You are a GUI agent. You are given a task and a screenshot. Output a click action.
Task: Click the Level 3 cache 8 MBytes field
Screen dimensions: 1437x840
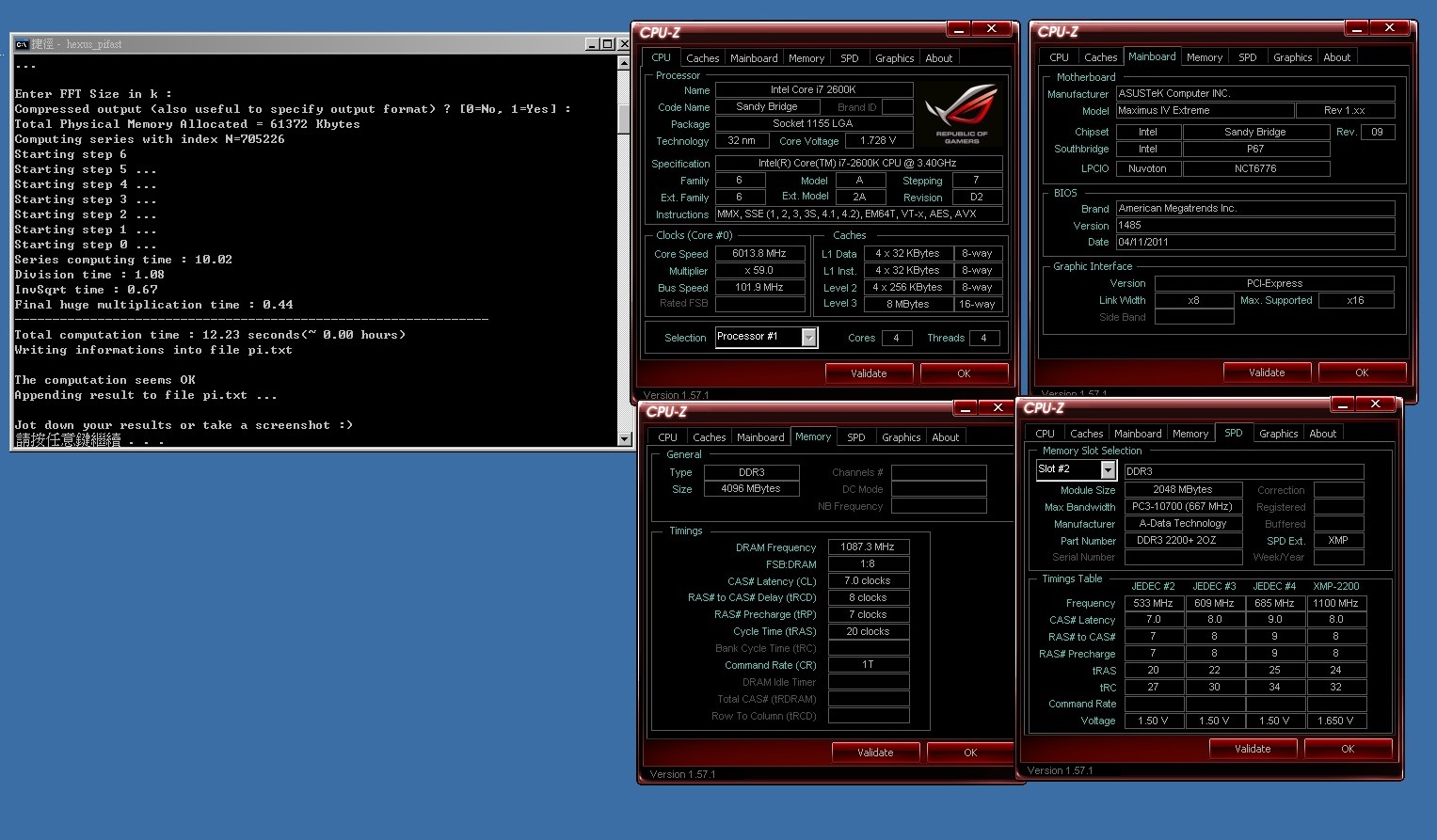(907, 304)
